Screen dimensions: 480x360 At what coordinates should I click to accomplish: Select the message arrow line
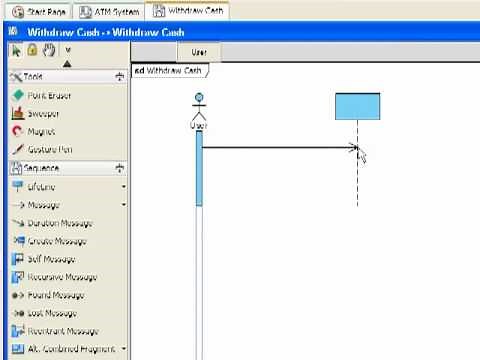click(x=279, y=147)
